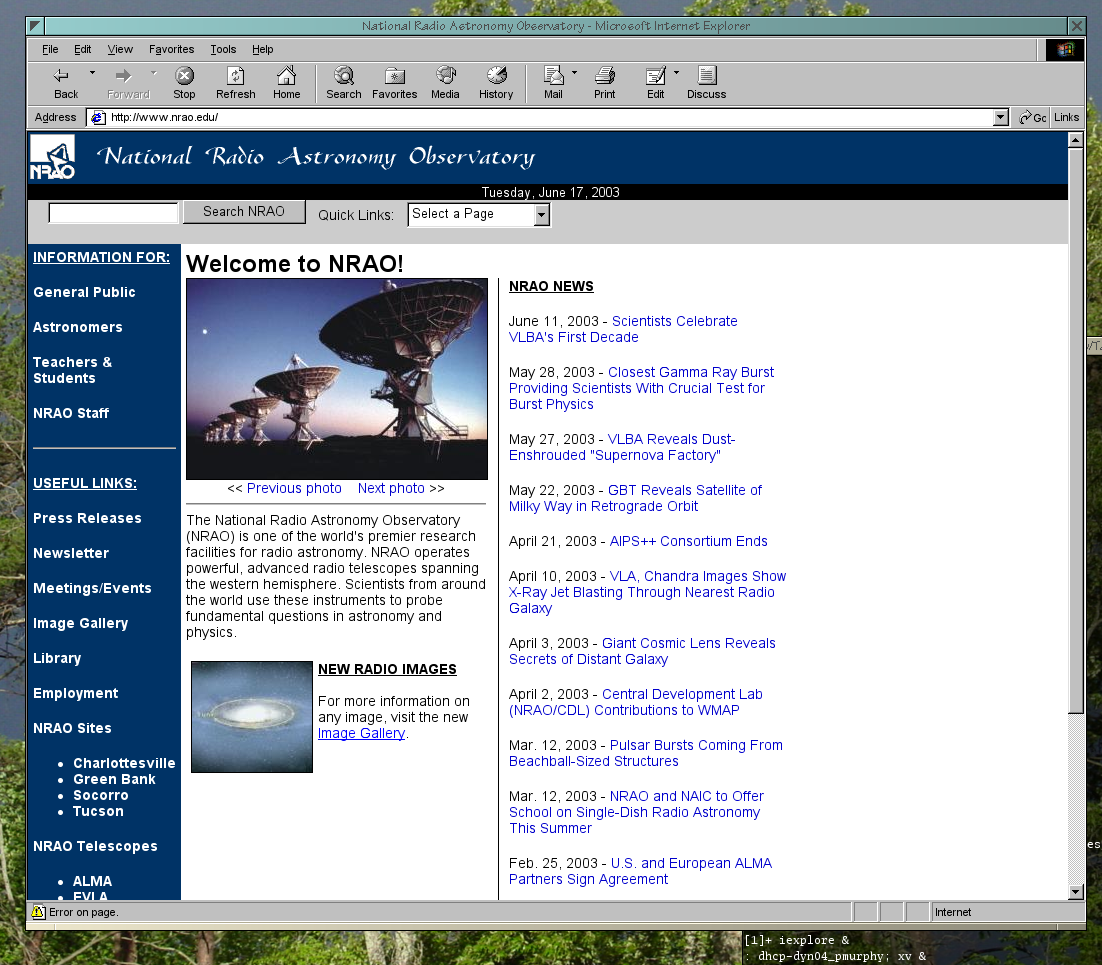Image resolution: width=1102 pixels, height=965 pixels.
Task: Open AIPS++ Consortium Ends news link
Action: coord(688,541)
